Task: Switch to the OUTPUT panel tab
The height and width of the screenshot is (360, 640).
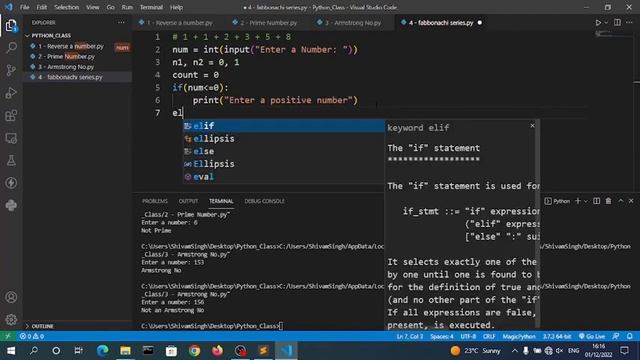Action: (188, 201)
